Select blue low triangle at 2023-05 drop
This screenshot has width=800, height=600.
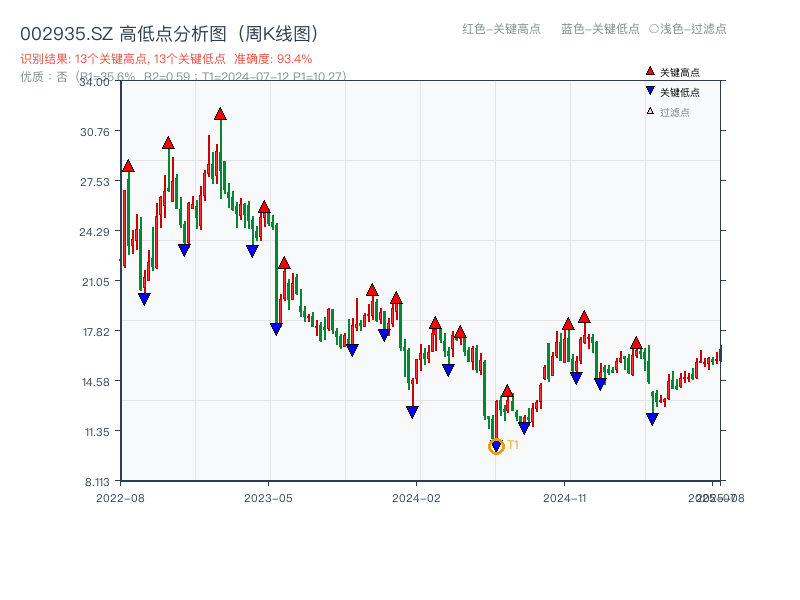[276, 329]
